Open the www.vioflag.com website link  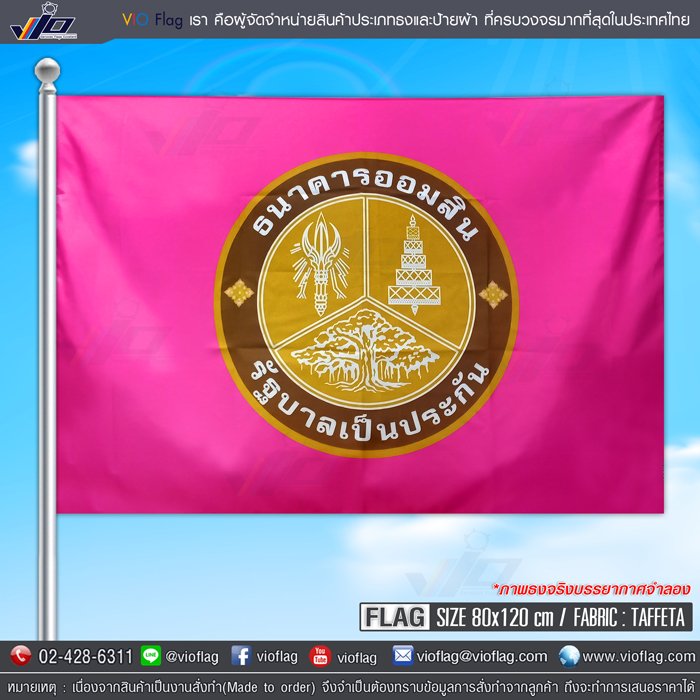pyautogui.click(x=639, y=656)
